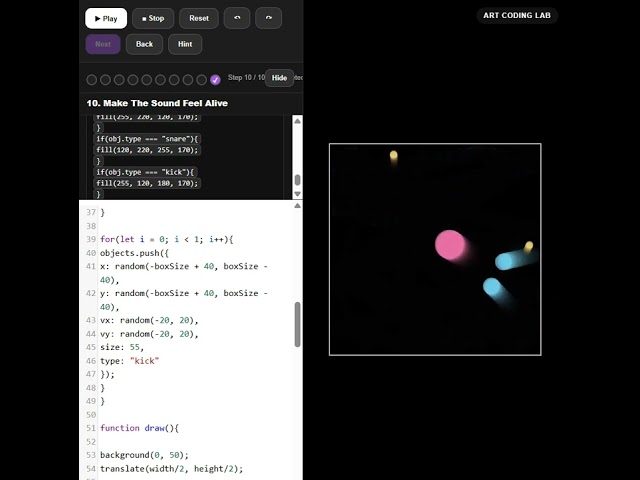This screenshot has width=640, height=480.
Task: Click code editor scroll up arrow
Action: coord(298,206)
